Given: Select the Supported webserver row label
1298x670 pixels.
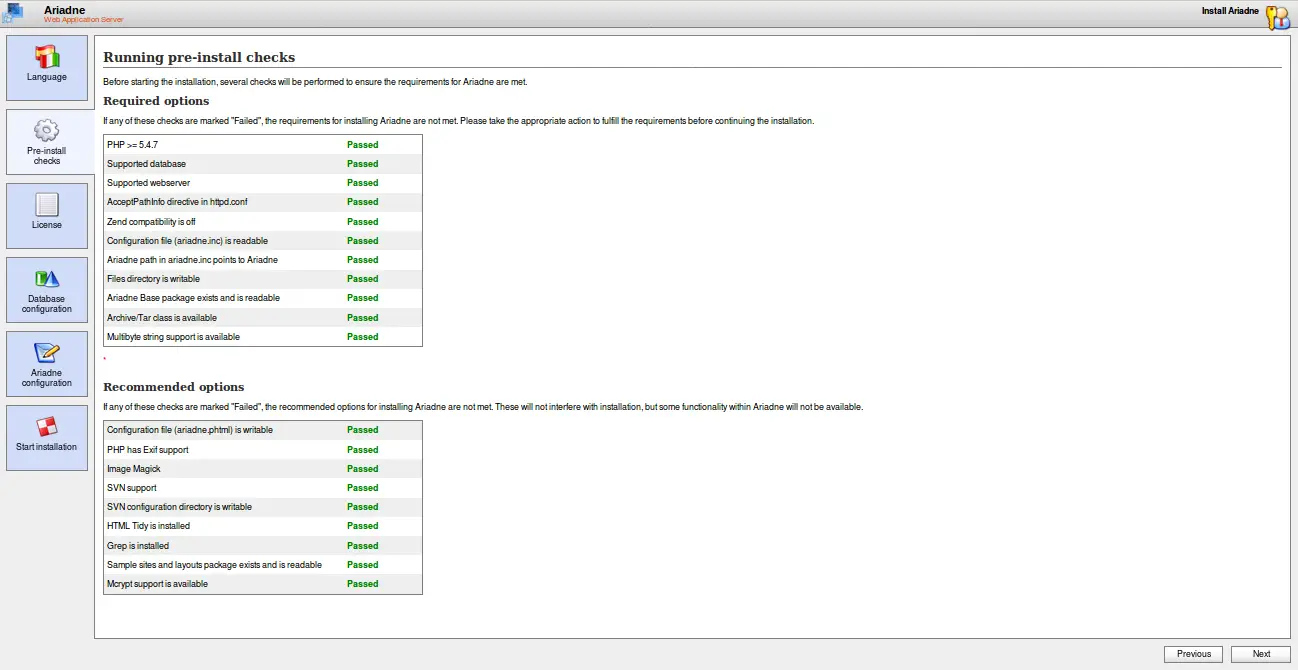Looking at the screenshot, I should (148, 183).
